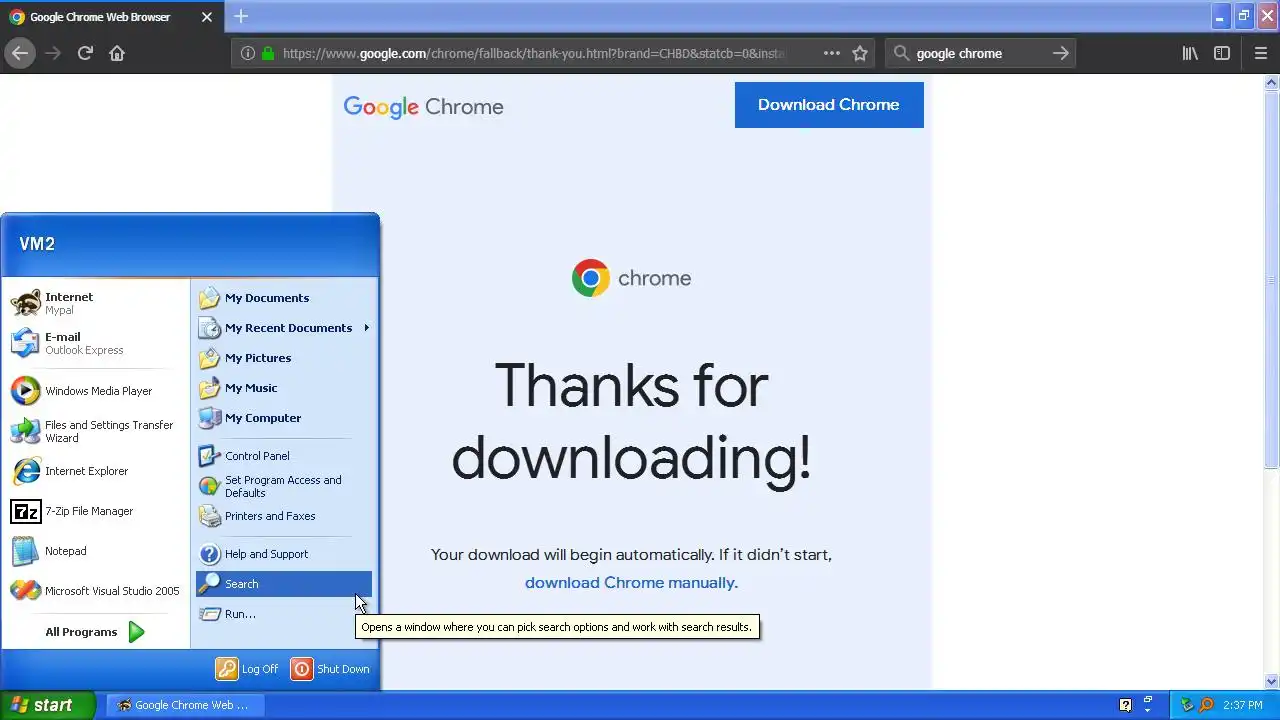This screenshot has width=1280, height=720.
Task: Click the Windows start button
Action: pyautogui.click(x=47, y=705)
